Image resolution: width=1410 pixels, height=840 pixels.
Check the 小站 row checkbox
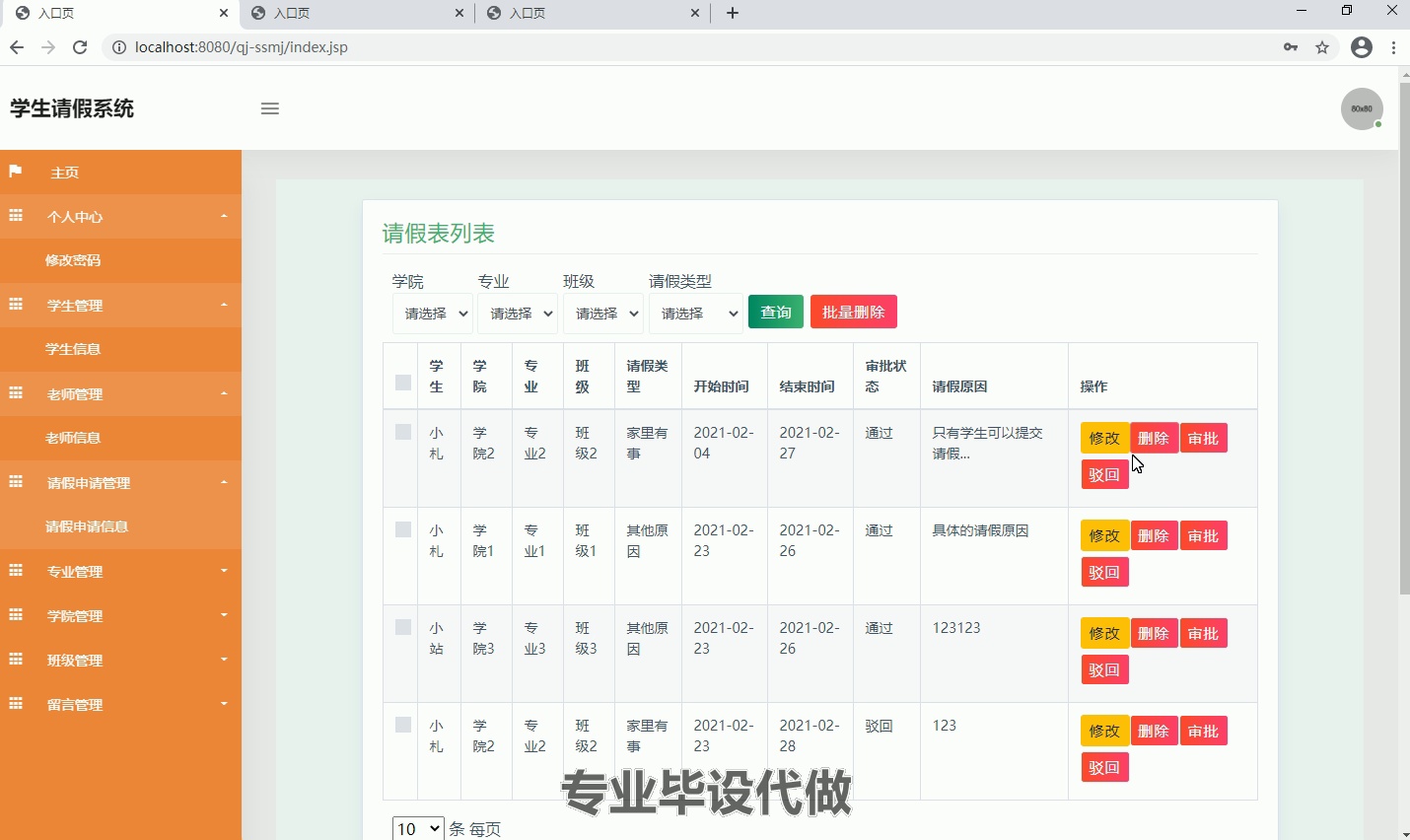coord(403,627)
